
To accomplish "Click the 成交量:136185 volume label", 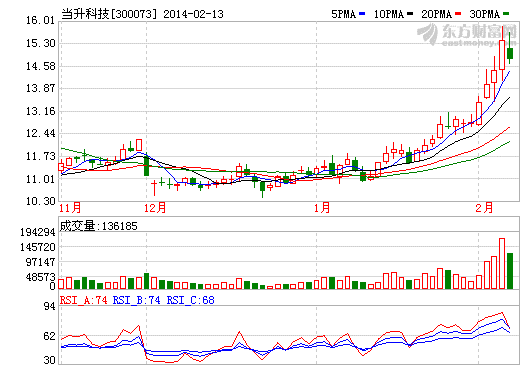I will click(99, 226).
